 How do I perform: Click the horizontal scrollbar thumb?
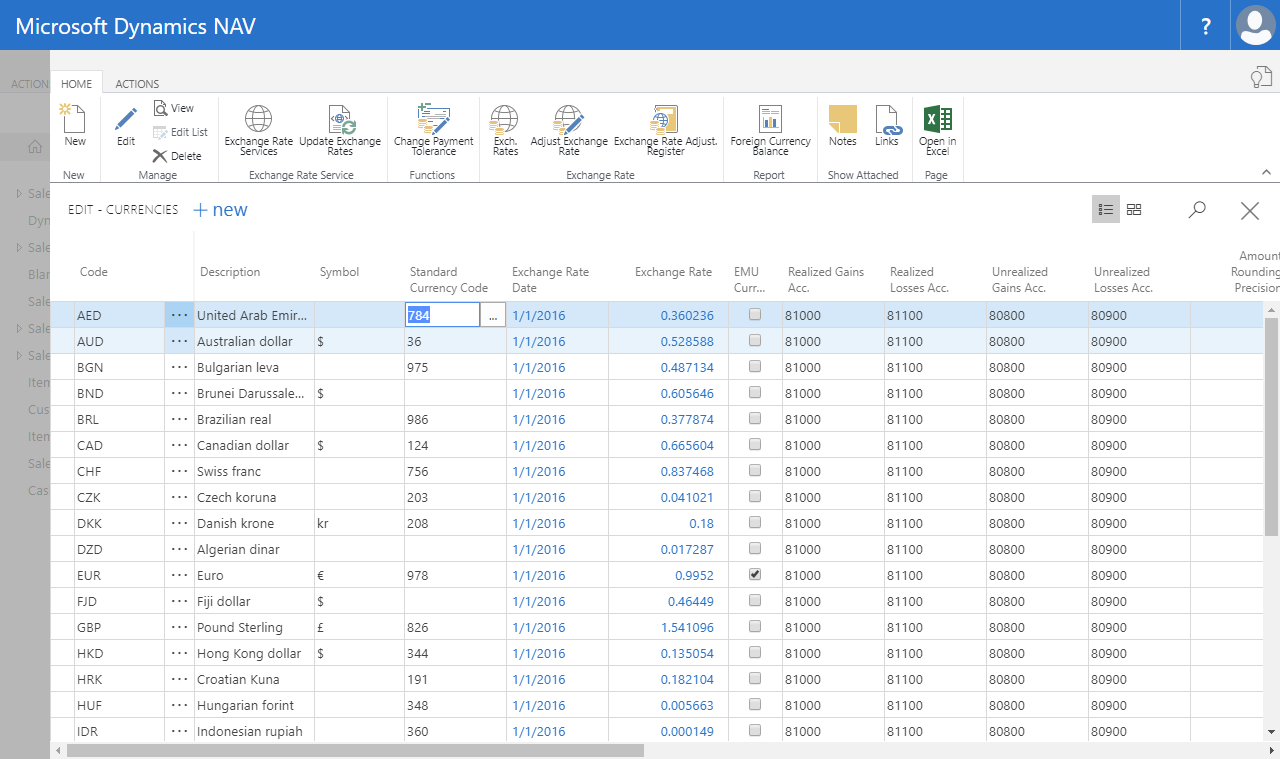pyautogui.click(x=356, y=750)
